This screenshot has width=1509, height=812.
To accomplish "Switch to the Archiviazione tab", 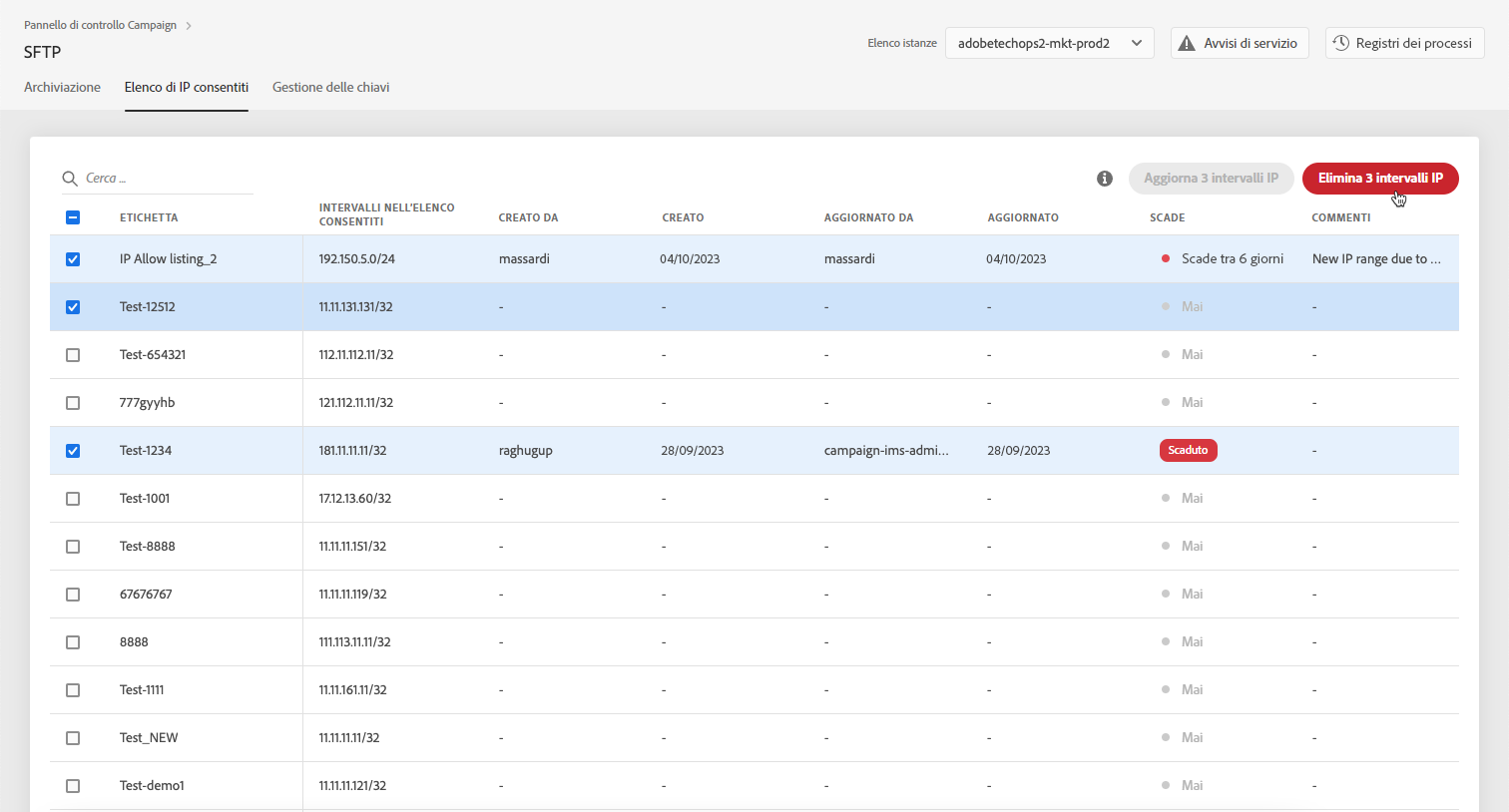I will pos(62,88).
